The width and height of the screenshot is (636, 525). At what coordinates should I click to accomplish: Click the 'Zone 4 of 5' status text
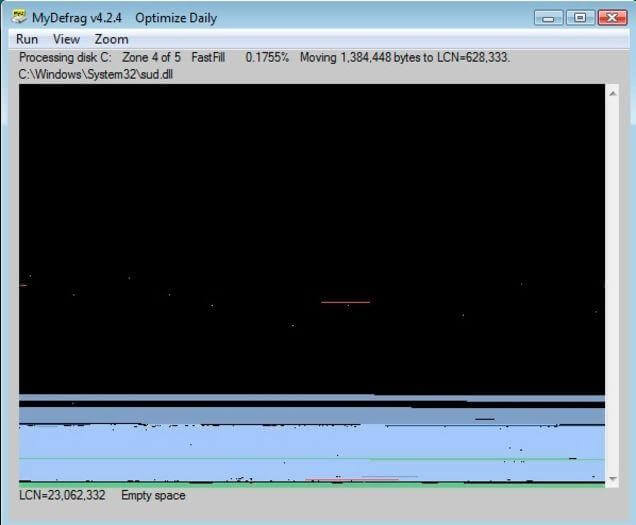[151, 57]
